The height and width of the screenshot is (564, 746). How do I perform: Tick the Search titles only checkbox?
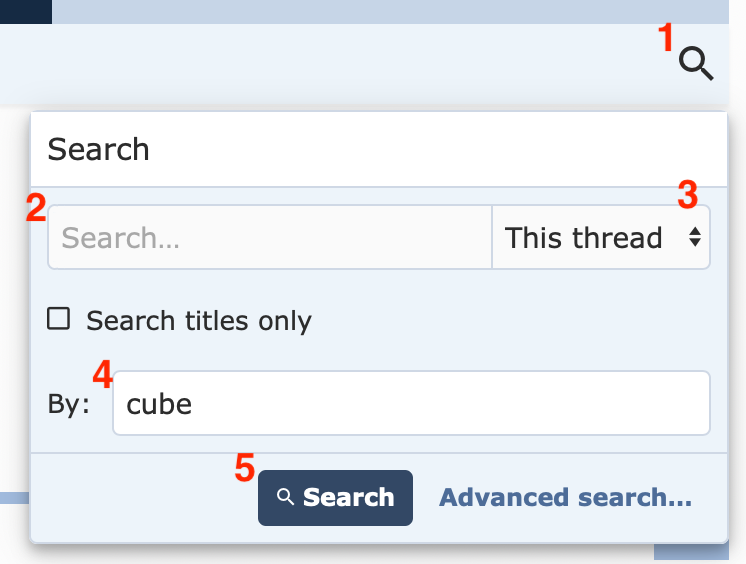[59, 319]
